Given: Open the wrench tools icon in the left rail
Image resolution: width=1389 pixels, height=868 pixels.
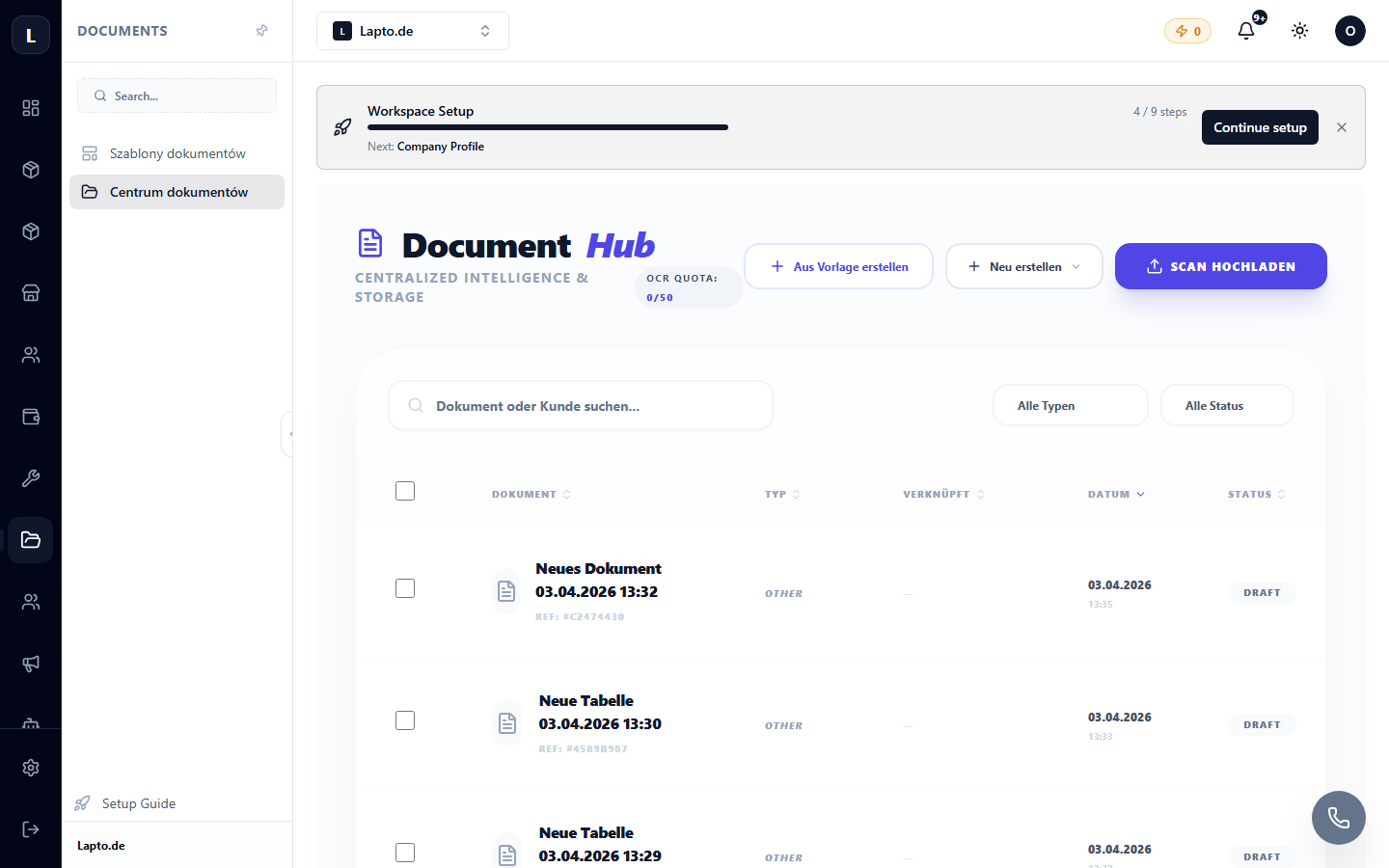Looking at the screenshot, I should pos(31,478).
